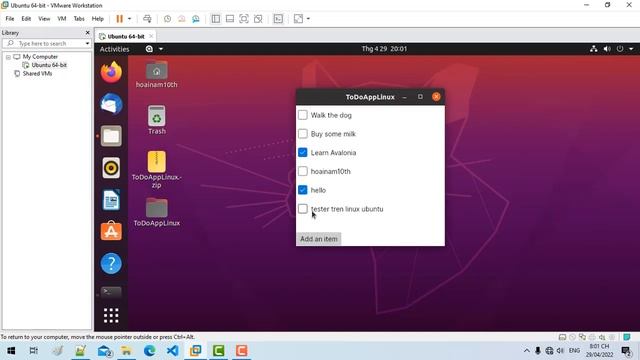The width and height of the screenshot is (640, 360).
Task: Click the Windows Start button
Action: pyautogui.click(x=11, y=351)
